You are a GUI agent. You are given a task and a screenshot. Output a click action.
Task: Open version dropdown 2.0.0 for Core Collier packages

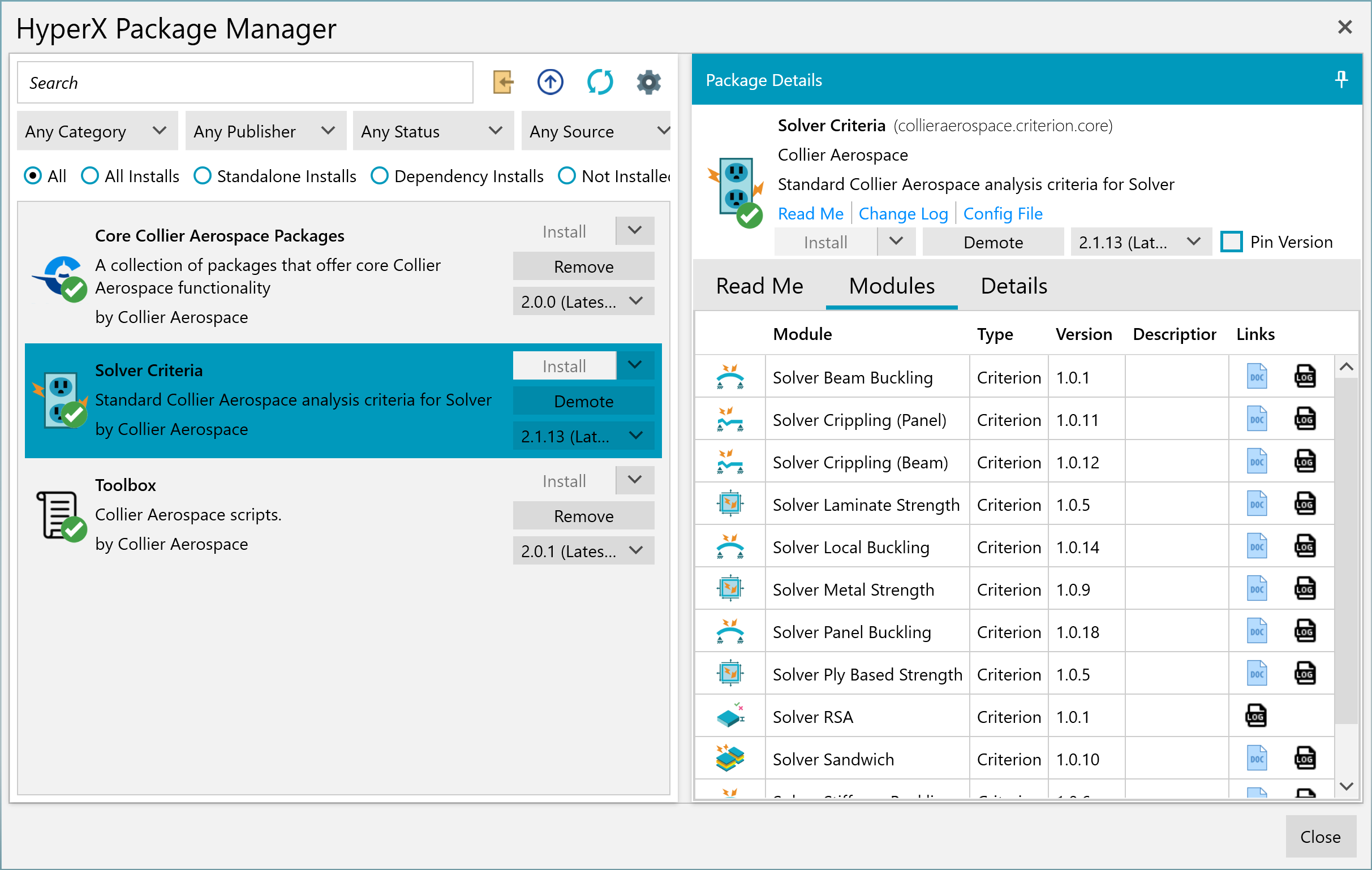[583, 302]
